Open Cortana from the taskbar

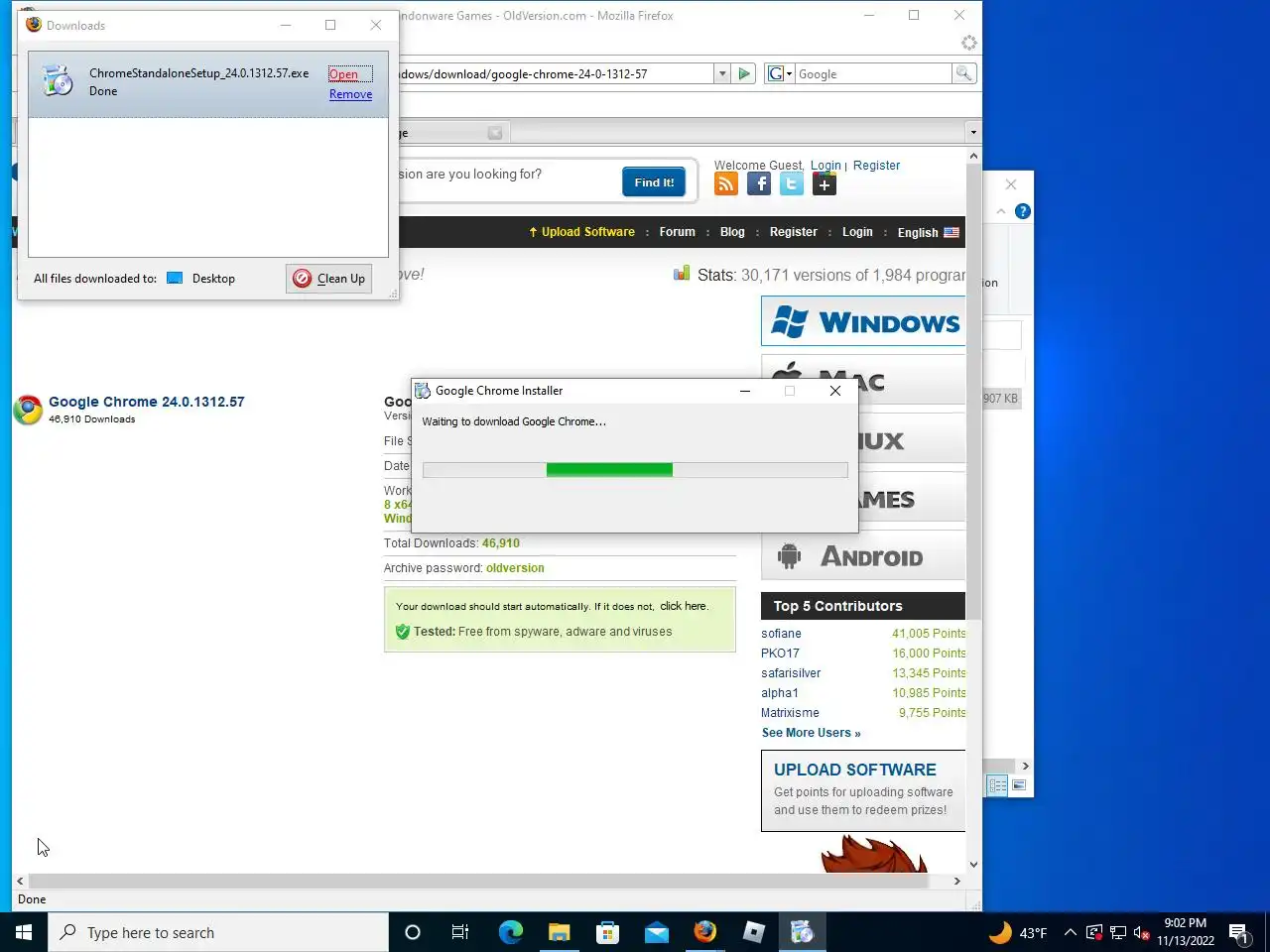413,932
